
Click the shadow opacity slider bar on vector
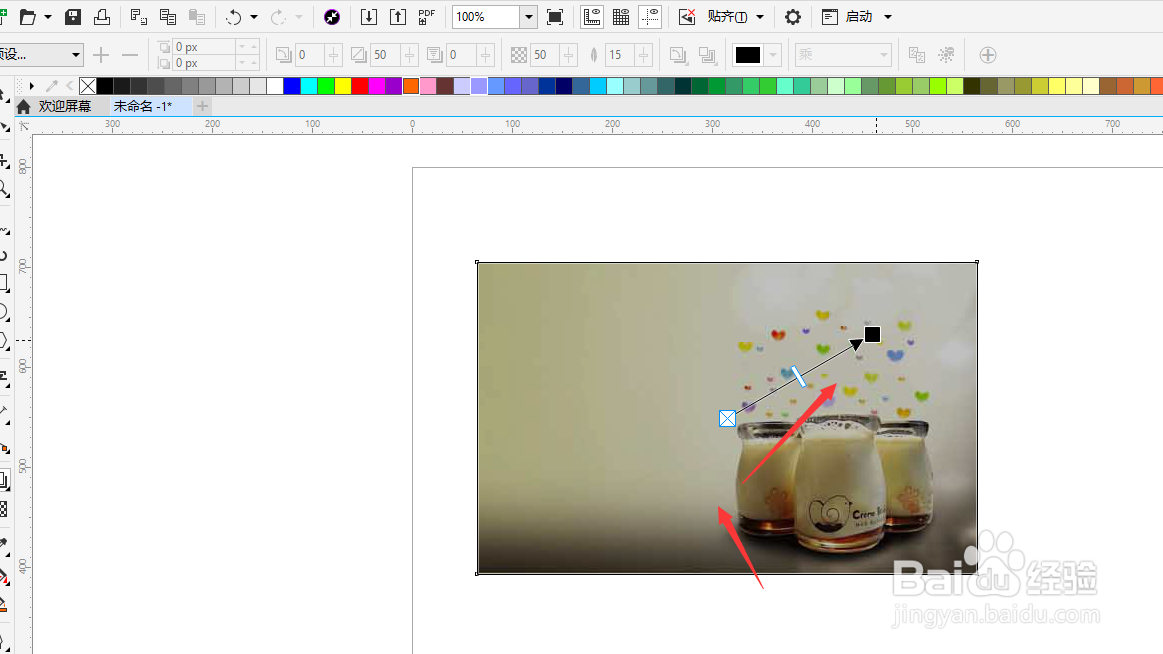798,377
